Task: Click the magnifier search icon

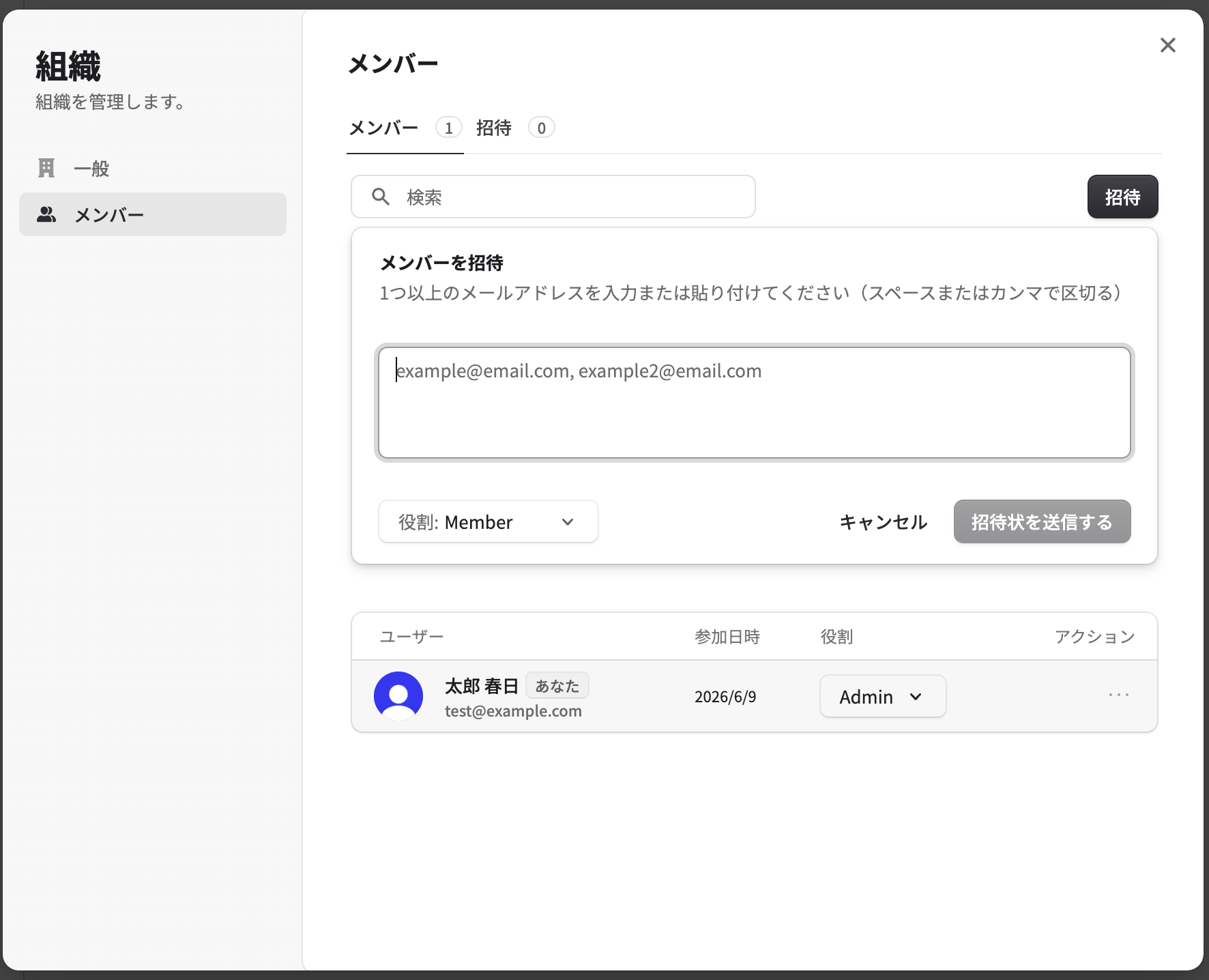Action: (x=381, y=197)
